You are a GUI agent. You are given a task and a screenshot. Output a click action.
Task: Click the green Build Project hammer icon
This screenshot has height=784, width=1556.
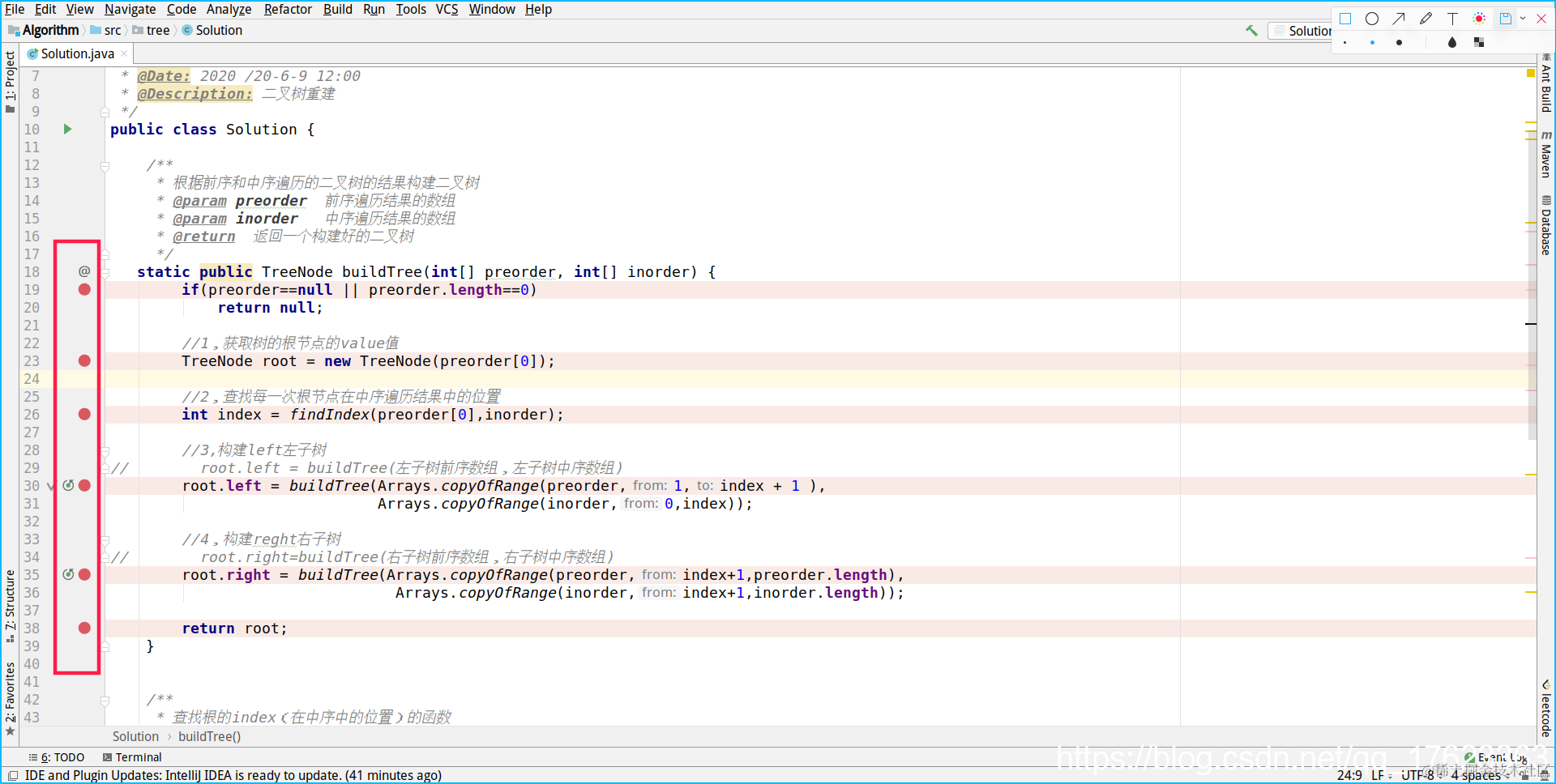(x=1252, y=31)
